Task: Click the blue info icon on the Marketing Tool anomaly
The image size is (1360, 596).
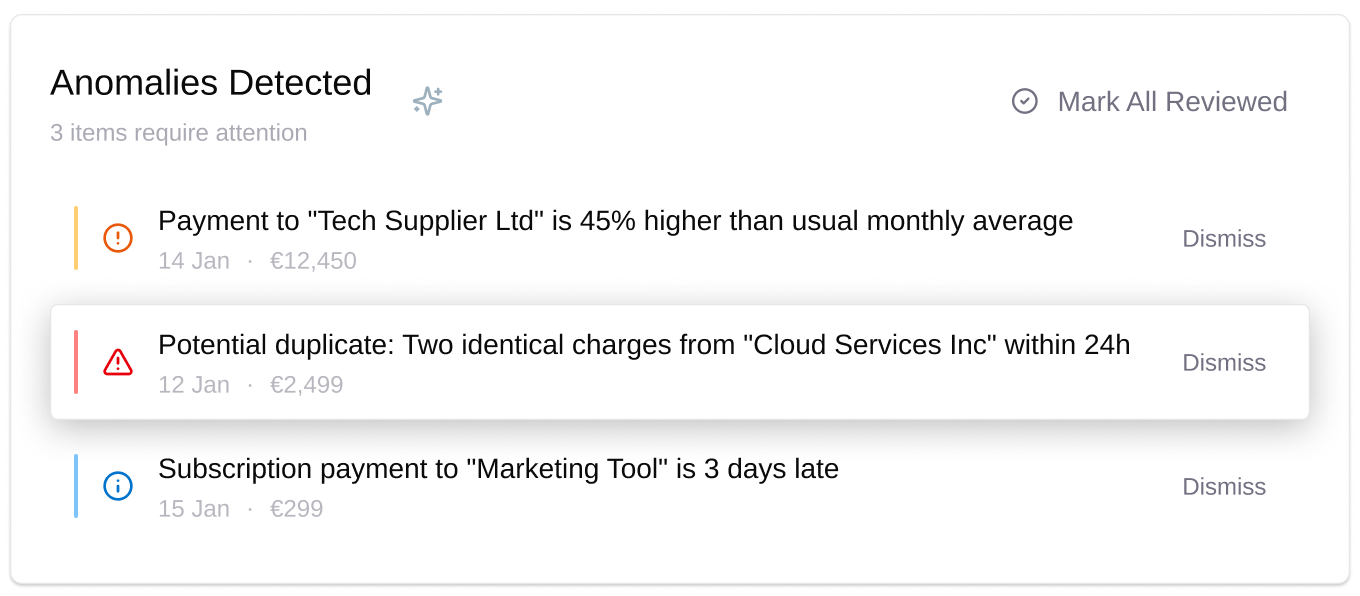Action: click(118, 486)
